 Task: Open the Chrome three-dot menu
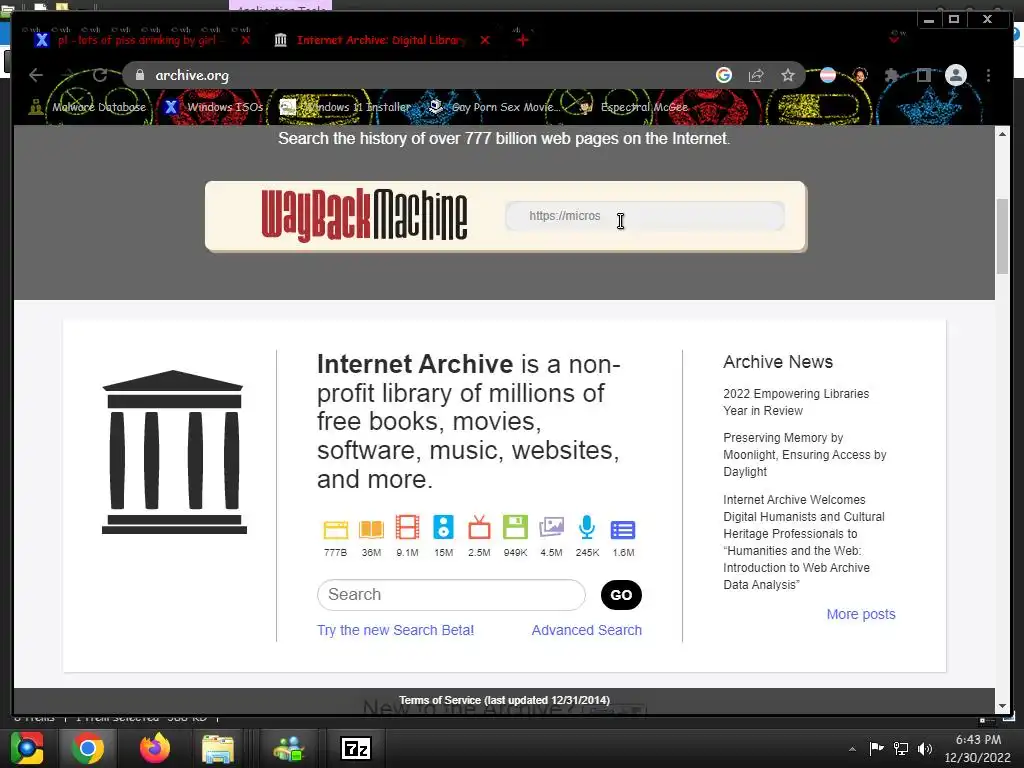coord(989,75)
